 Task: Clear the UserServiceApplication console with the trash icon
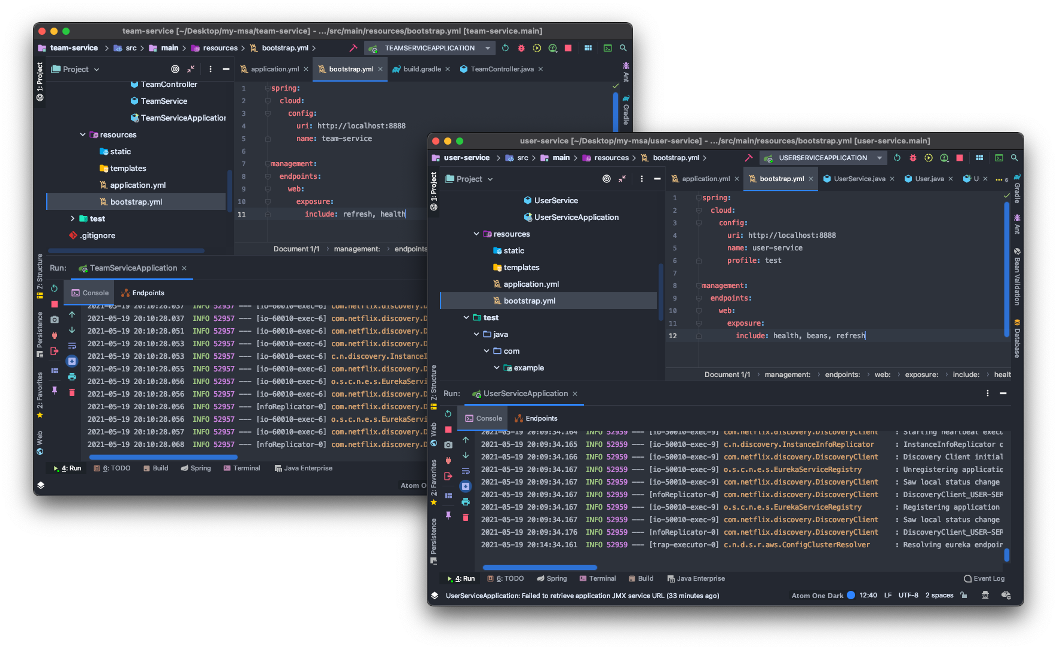click(465, 517)
